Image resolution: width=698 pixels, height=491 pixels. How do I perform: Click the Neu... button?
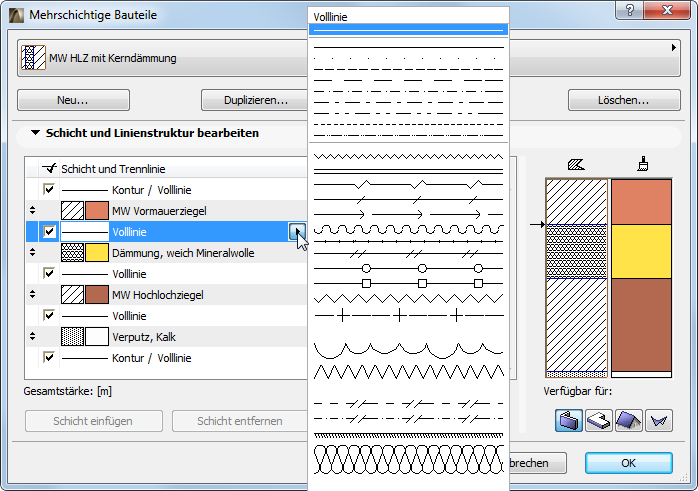tap(73, 100)
